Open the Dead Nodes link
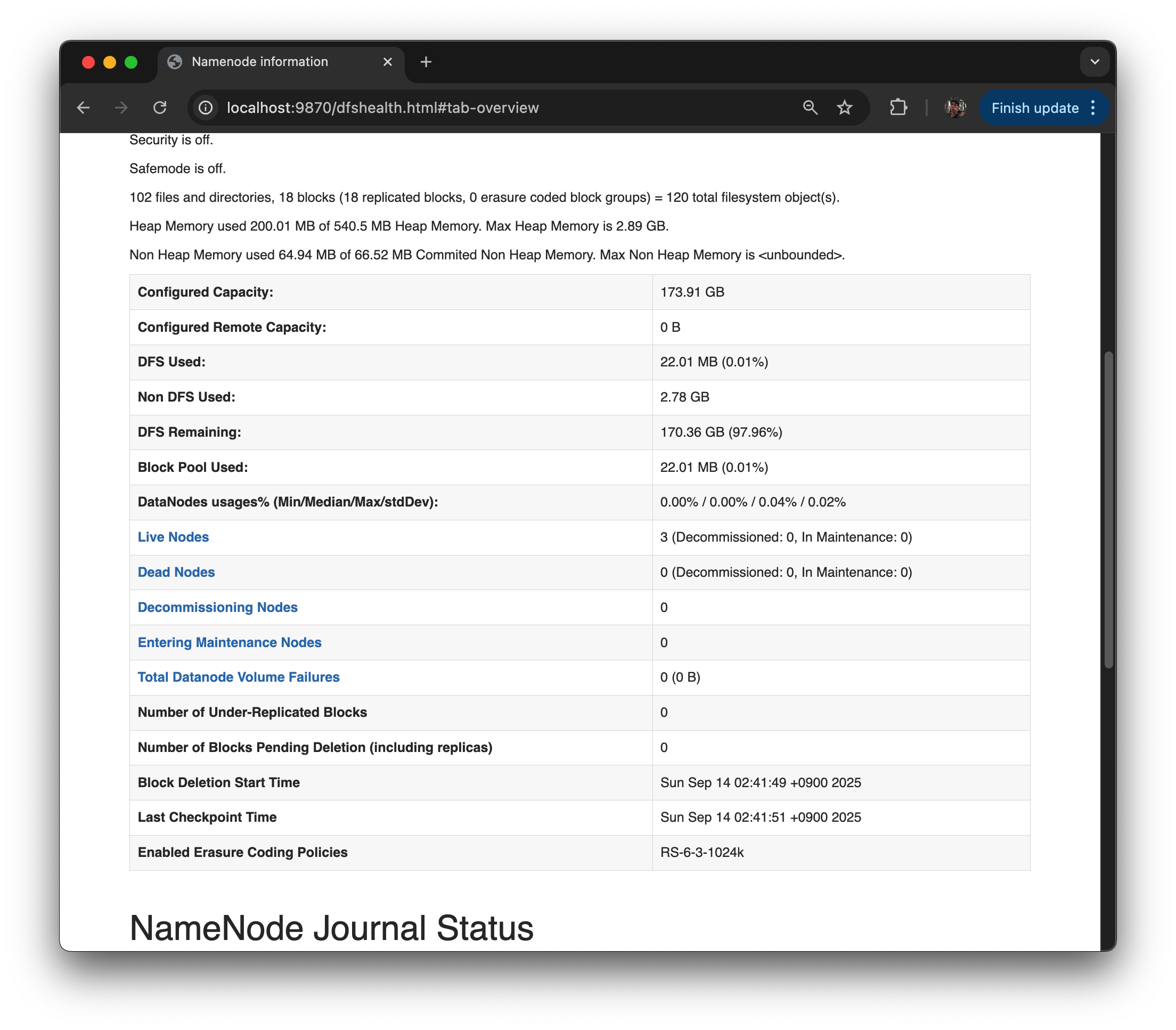The image size is (1176, 1030). point(176,572)
